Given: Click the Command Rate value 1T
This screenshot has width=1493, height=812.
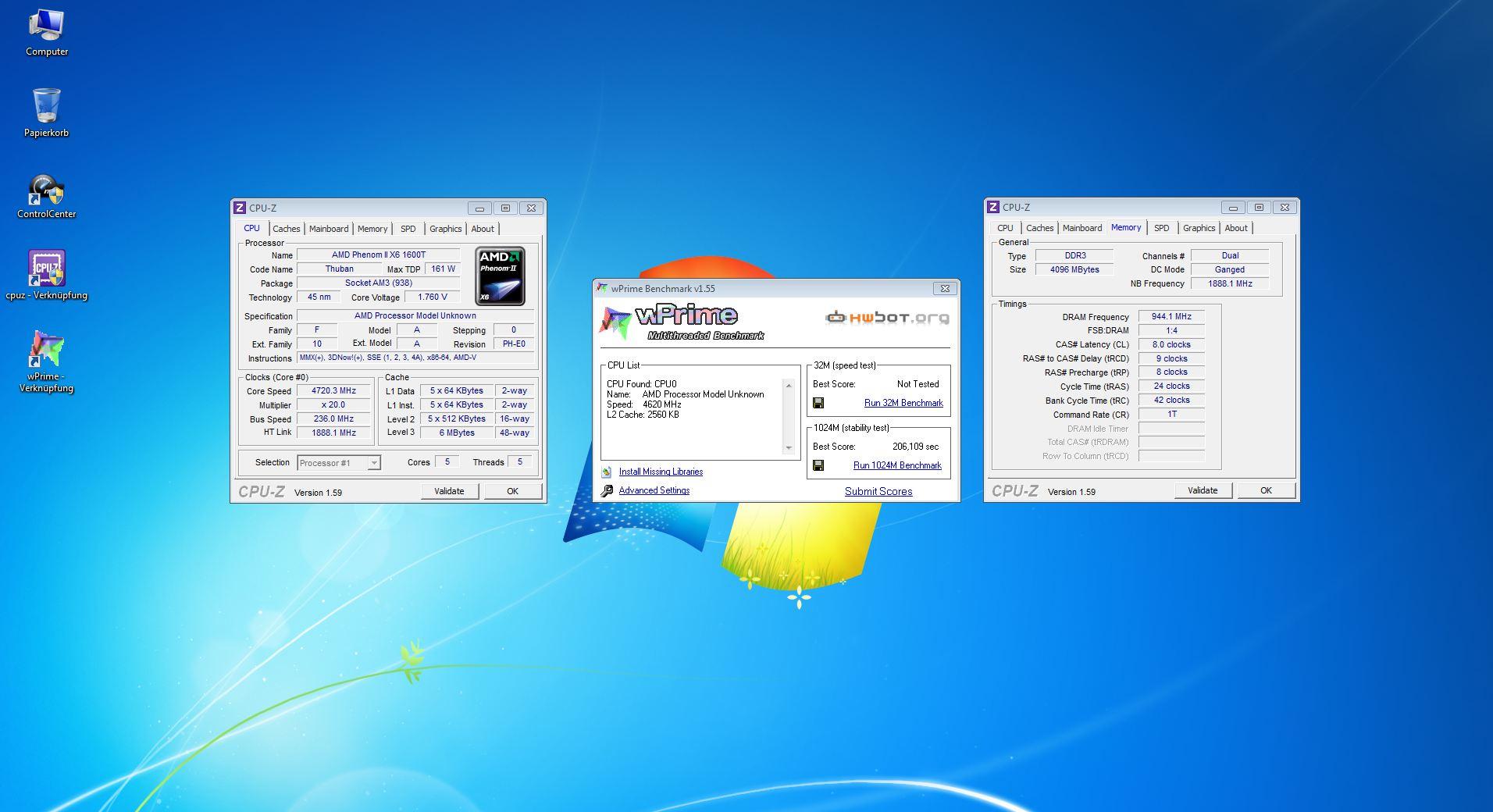Looking at the screenshot, I should point(1171,415).
